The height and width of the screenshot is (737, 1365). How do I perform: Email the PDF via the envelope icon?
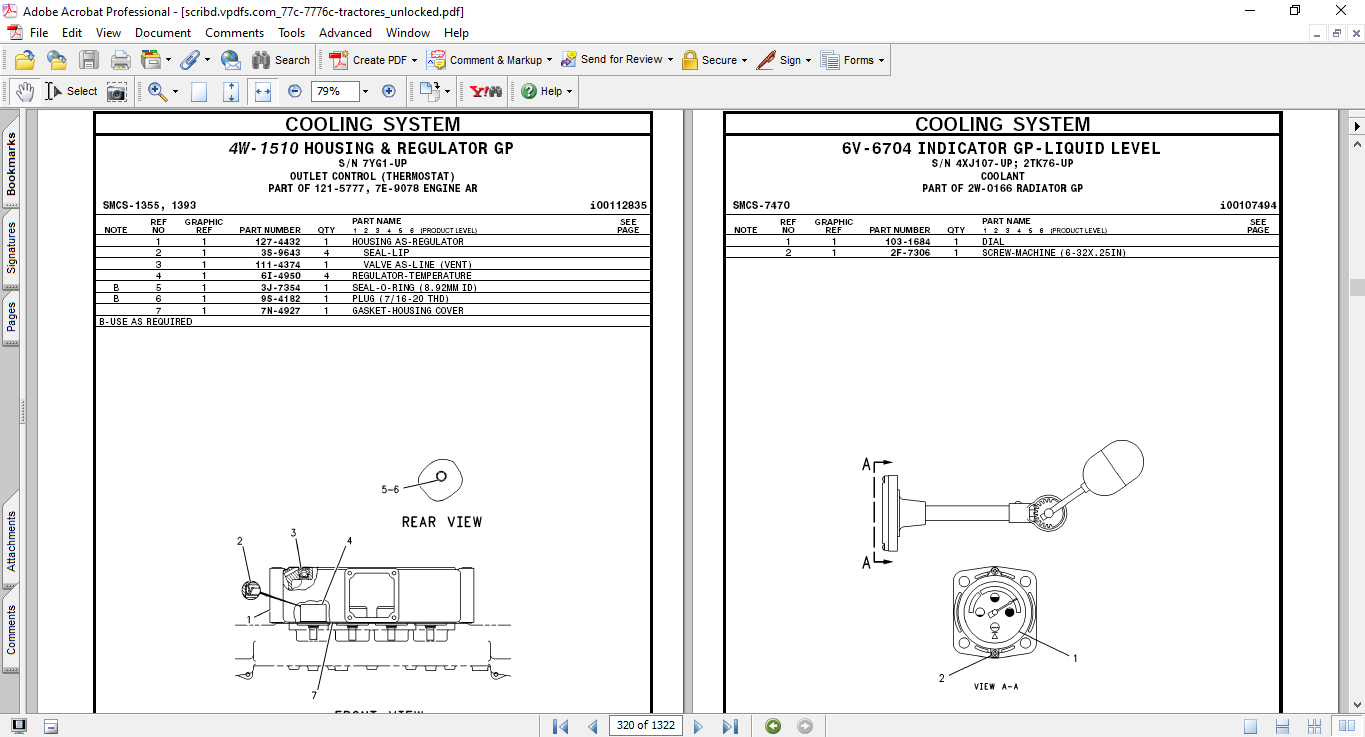click(230, 59)
